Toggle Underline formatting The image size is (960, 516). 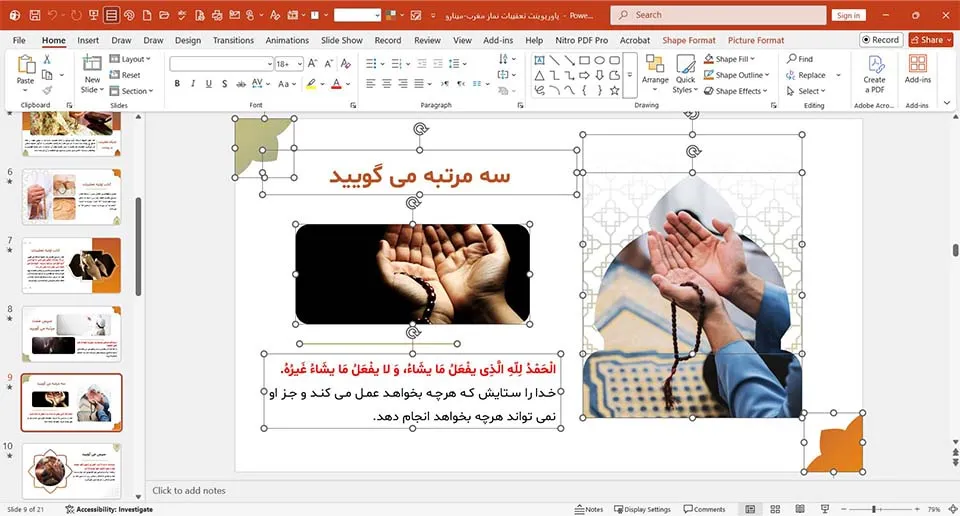pyautogui.click(x=209, y=84)
